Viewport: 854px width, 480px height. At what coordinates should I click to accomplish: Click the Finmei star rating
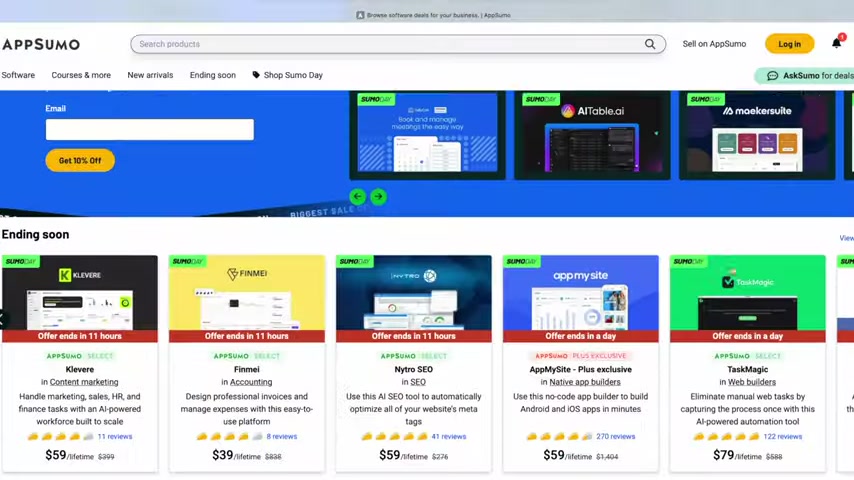point(229,436)
